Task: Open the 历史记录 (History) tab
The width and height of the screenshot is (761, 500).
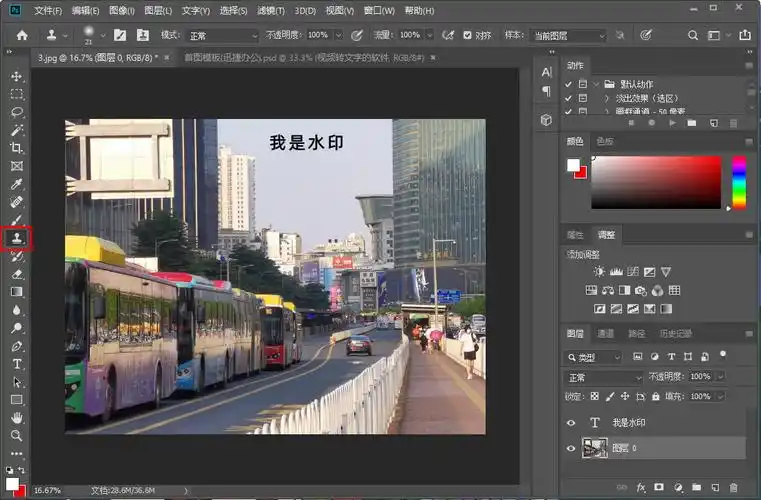Action: click(675, 333)
